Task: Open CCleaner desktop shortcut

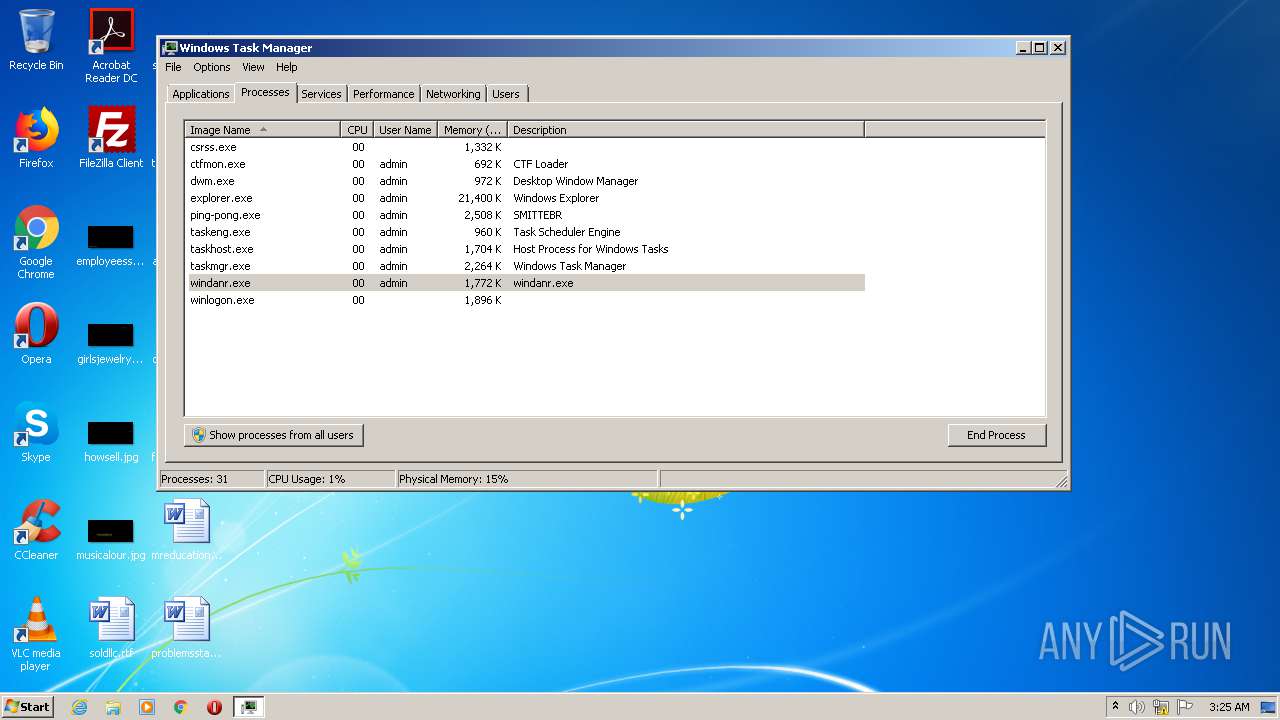Action: tap(36, 529)
